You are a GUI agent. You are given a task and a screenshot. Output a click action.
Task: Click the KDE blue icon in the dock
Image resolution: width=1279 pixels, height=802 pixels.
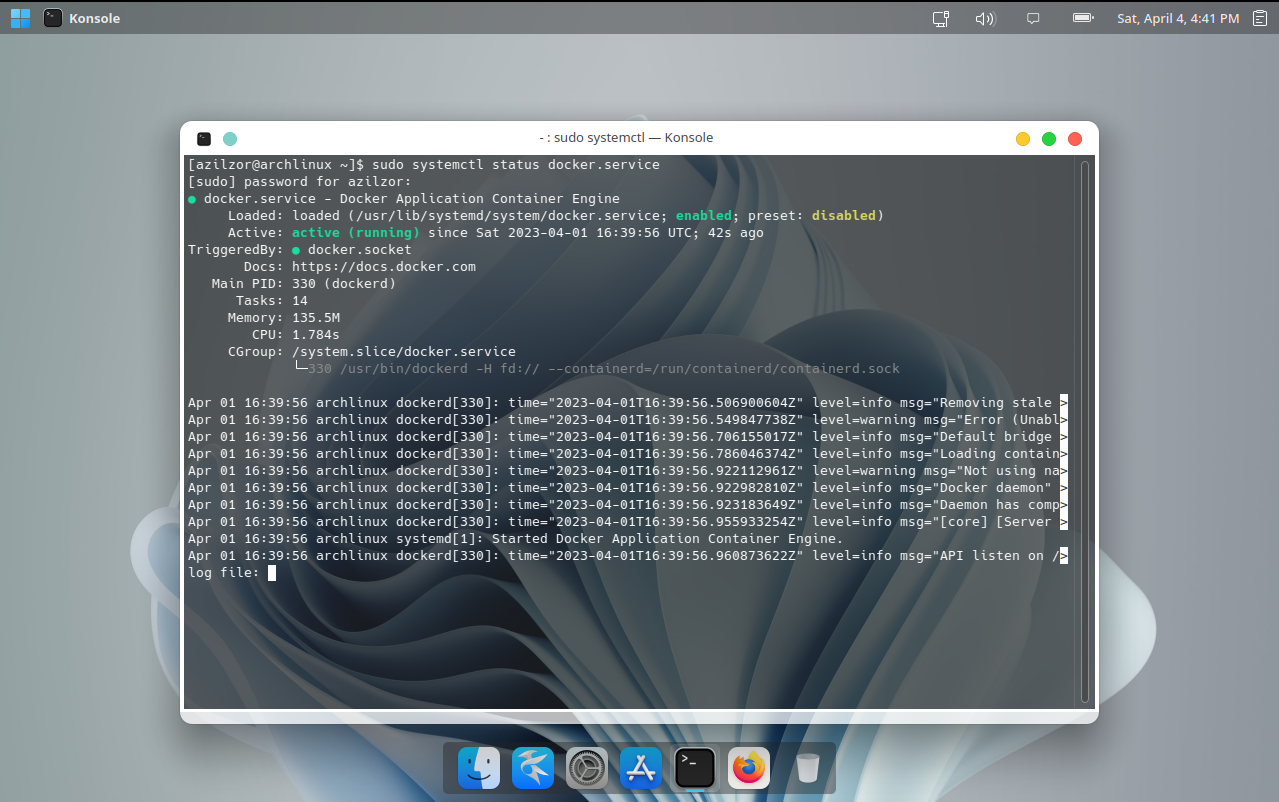tap(532, 768)
